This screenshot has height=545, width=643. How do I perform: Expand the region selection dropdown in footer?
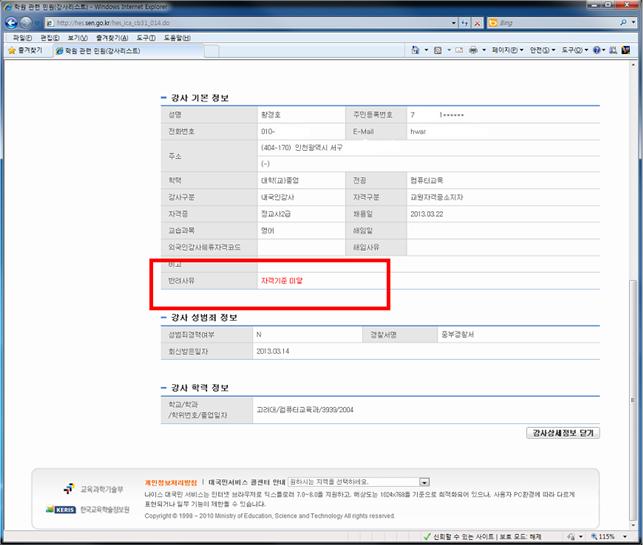425,481
